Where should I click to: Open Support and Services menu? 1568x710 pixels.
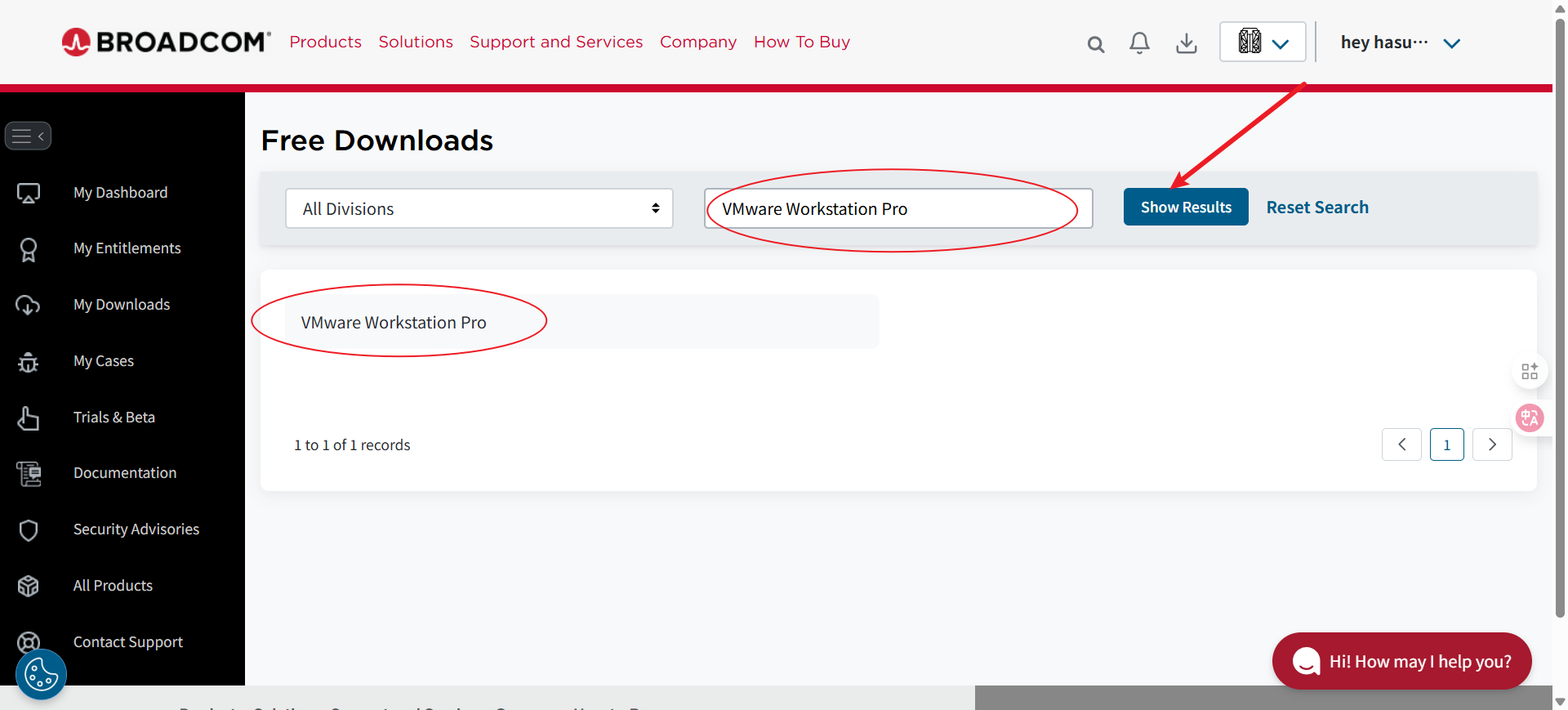click(x=556, y=42)
